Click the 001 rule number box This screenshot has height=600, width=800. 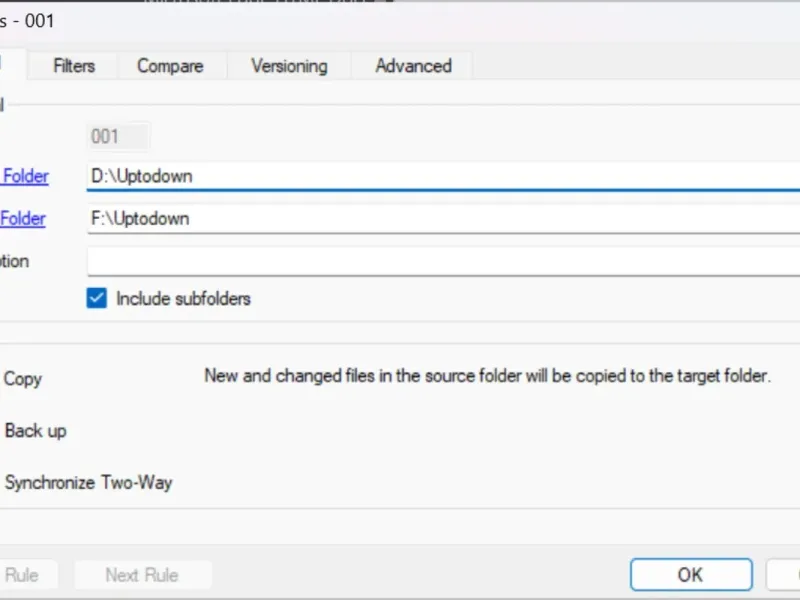(118, 136)
